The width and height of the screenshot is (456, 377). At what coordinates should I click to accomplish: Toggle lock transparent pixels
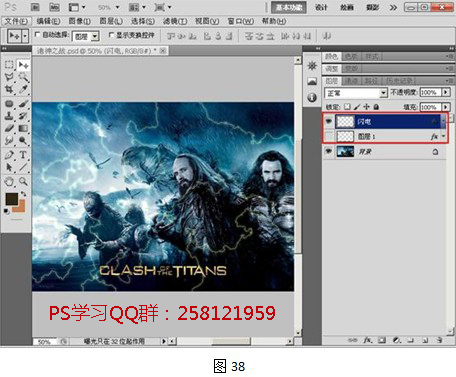click(347, 107)
